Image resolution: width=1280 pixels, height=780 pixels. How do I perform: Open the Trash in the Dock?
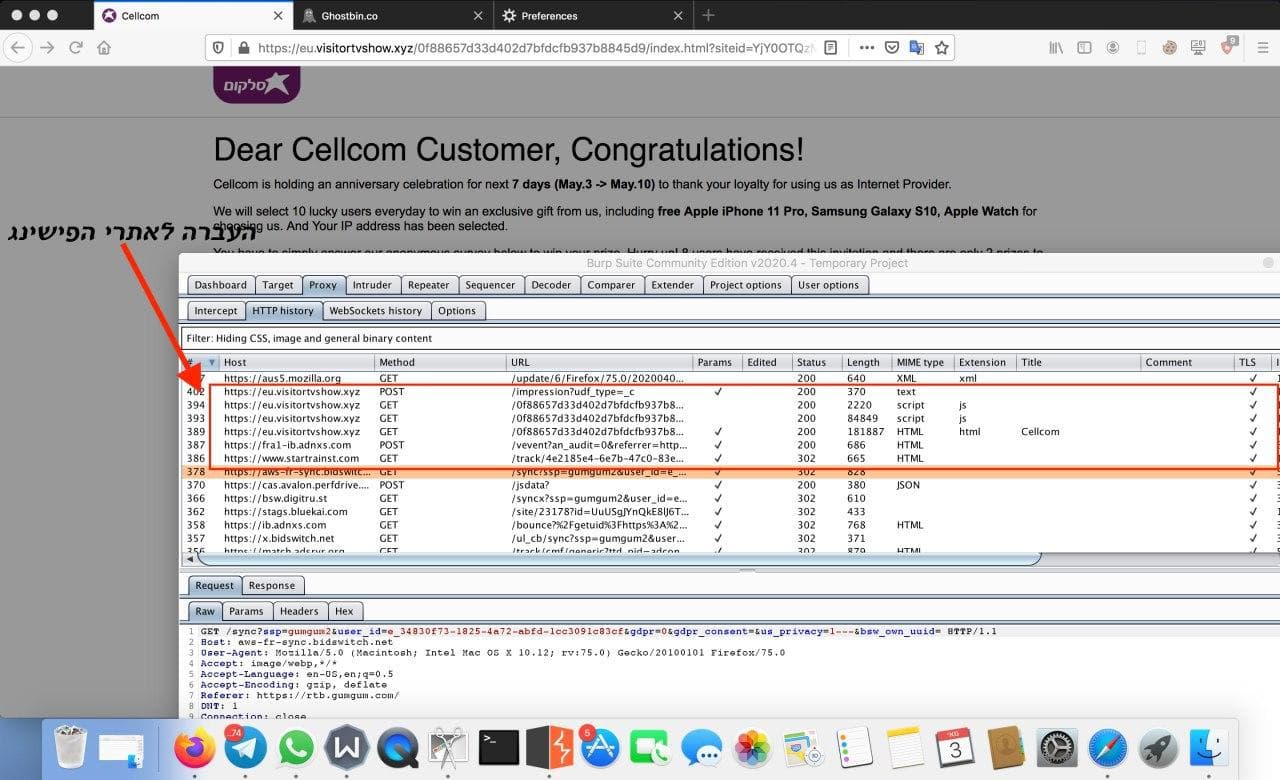point(71,747)
